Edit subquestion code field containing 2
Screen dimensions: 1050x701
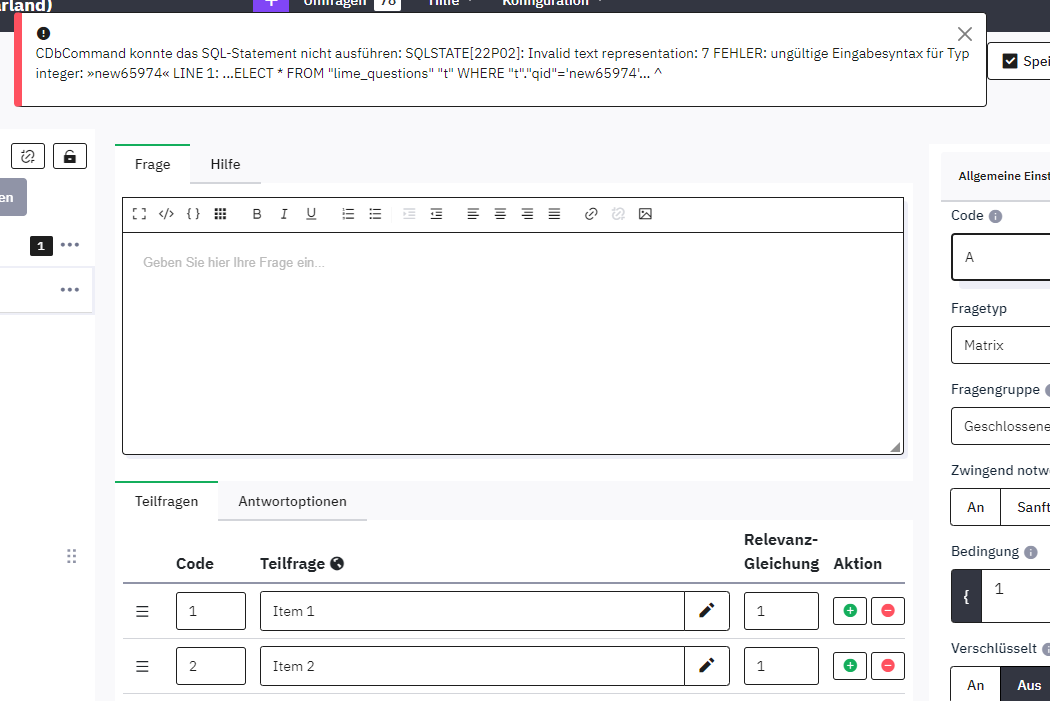point(211,666)
